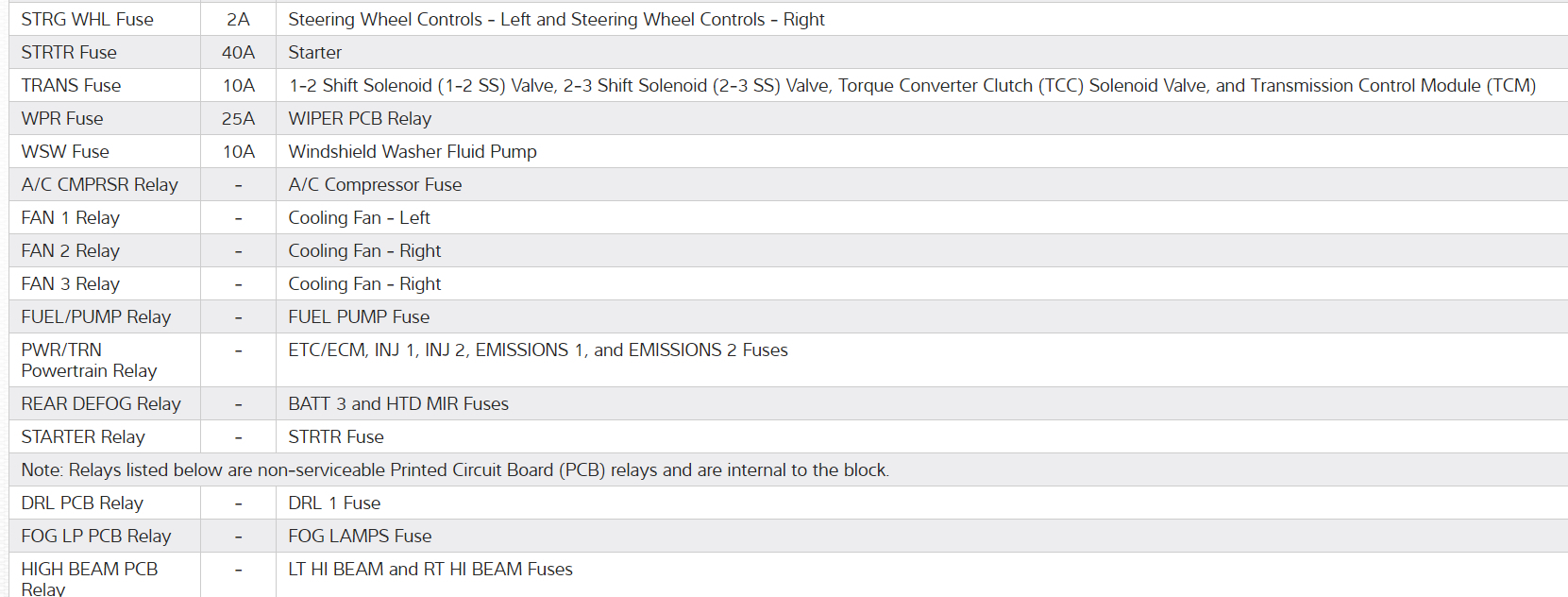Click BATT 3 and HTD MIR Fuses
Image resolution: width=1568 pixels, height=597 pixels.
coord(398,403)
